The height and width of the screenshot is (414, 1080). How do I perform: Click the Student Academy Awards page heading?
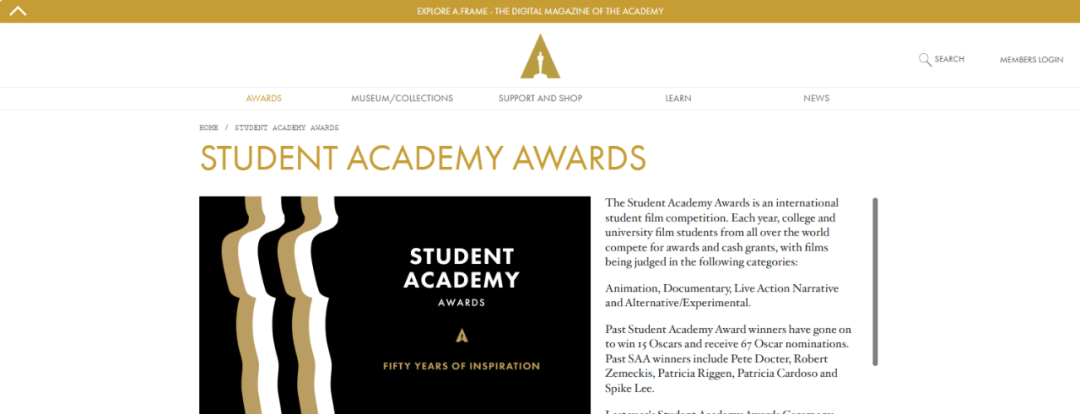[x=423, y=158]
